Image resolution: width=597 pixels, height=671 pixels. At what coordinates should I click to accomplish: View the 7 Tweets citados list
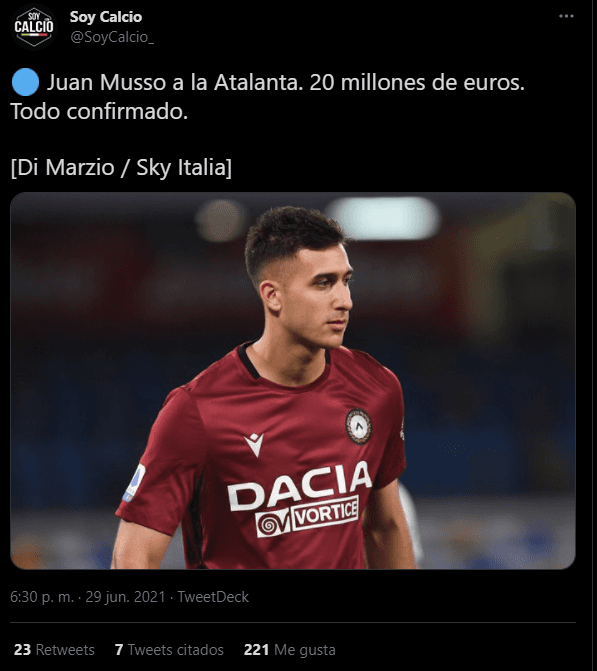[x=169, y=650]
